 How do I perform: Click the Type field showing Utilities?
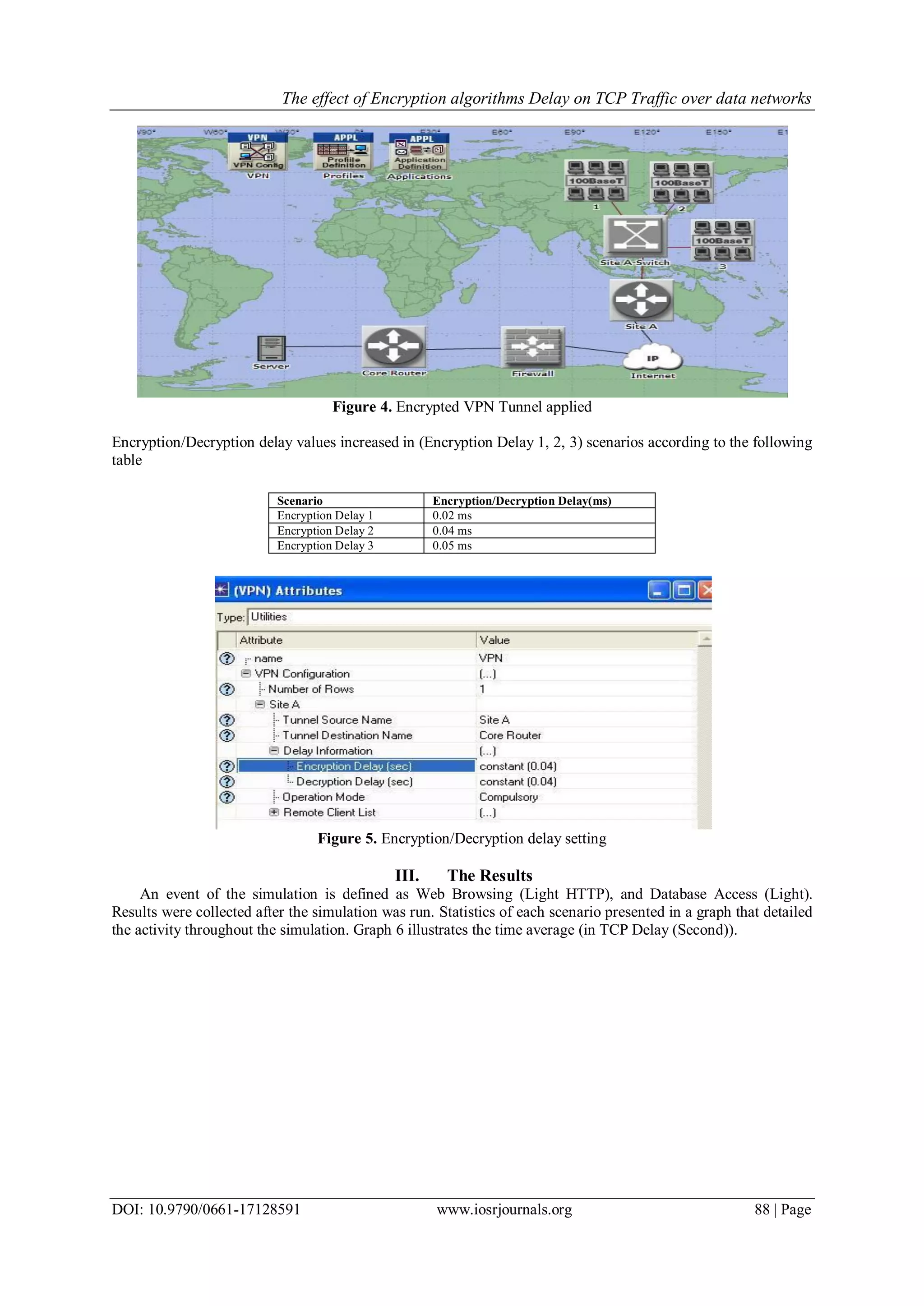pyautogui.click(x=479, y=617)
